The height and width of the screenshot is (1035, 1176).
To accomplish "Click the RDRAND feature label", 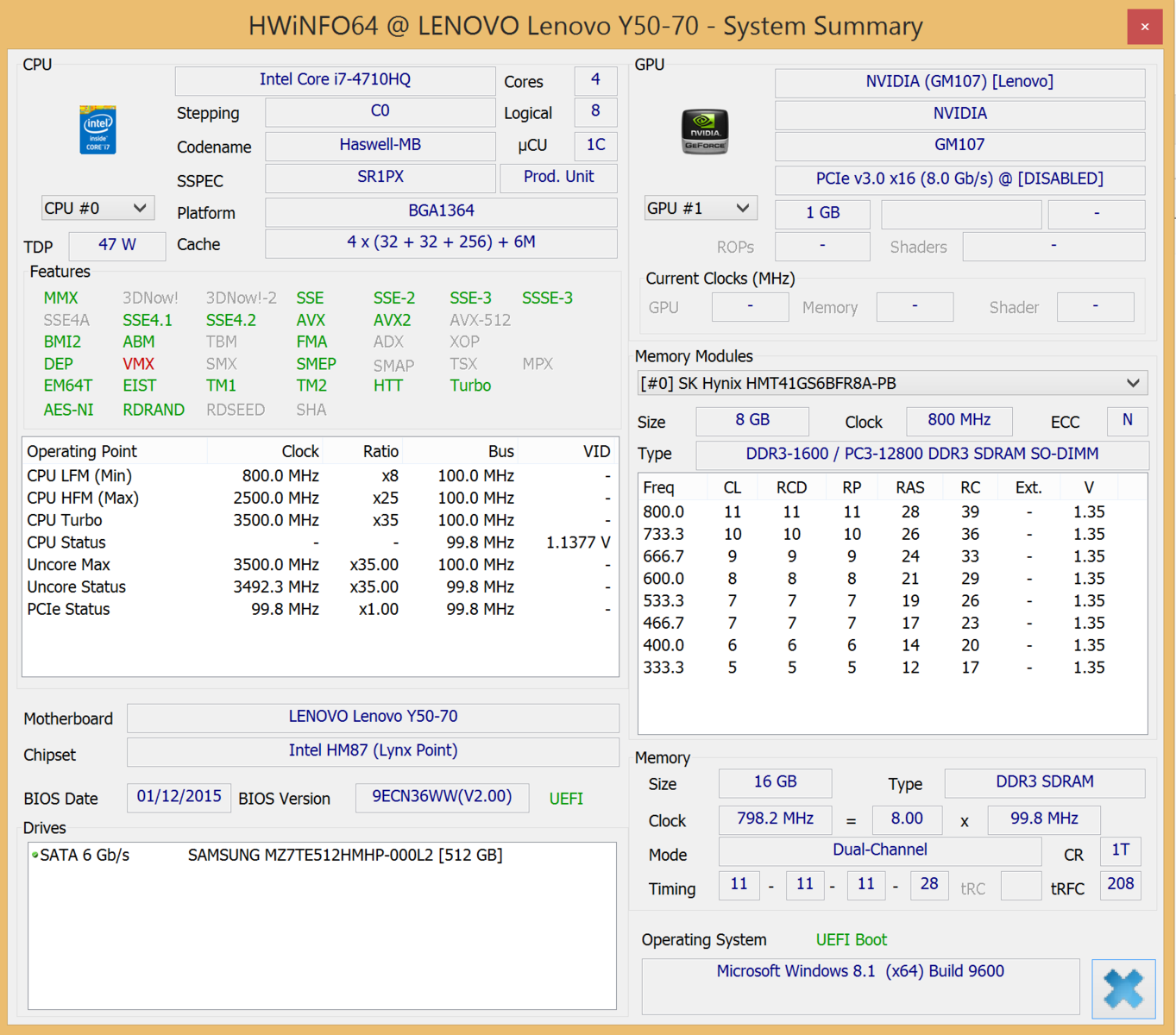I will (x=154, y=410).
